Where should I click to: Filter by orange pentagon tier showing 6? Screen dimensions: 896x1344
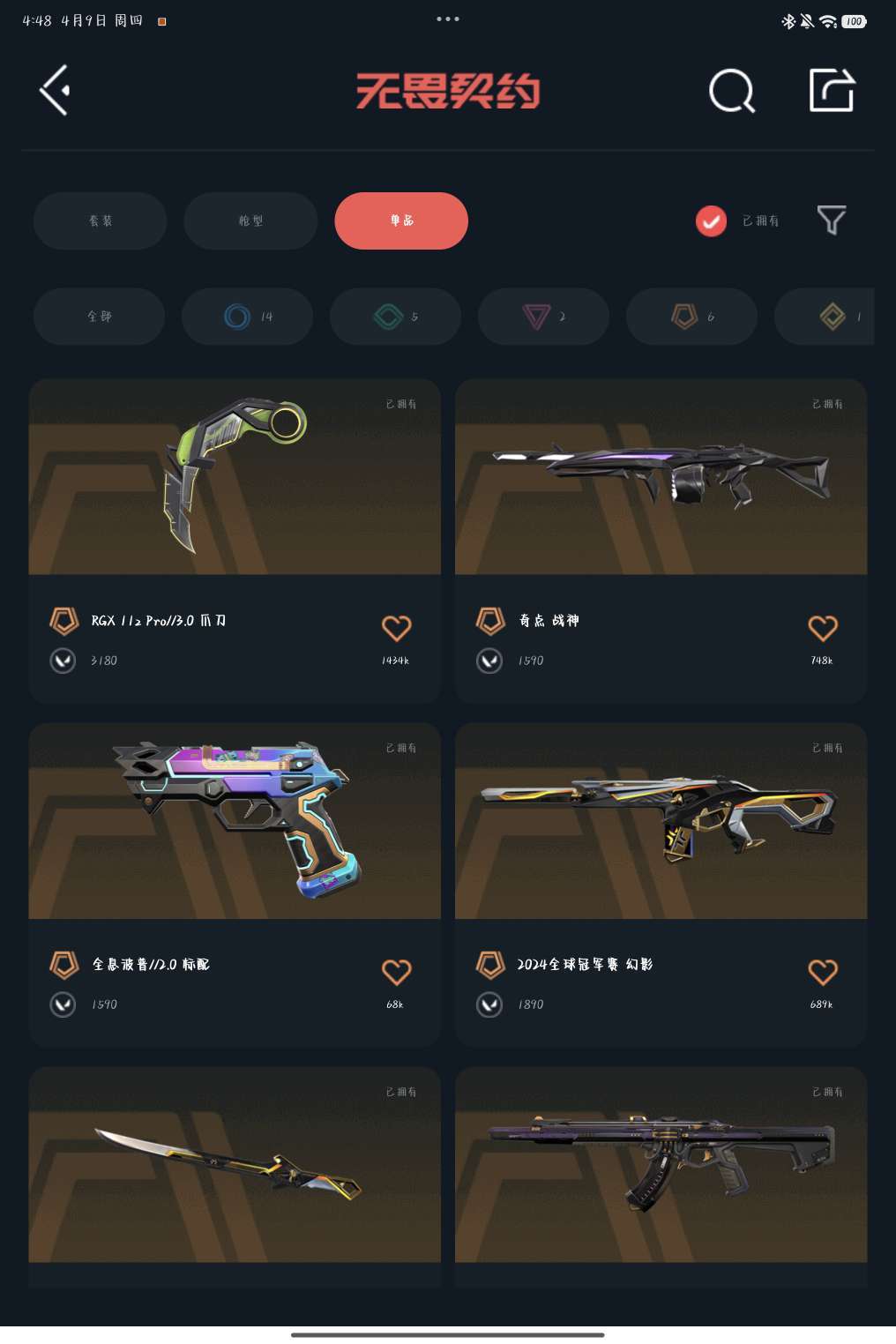tap(691, 316)
